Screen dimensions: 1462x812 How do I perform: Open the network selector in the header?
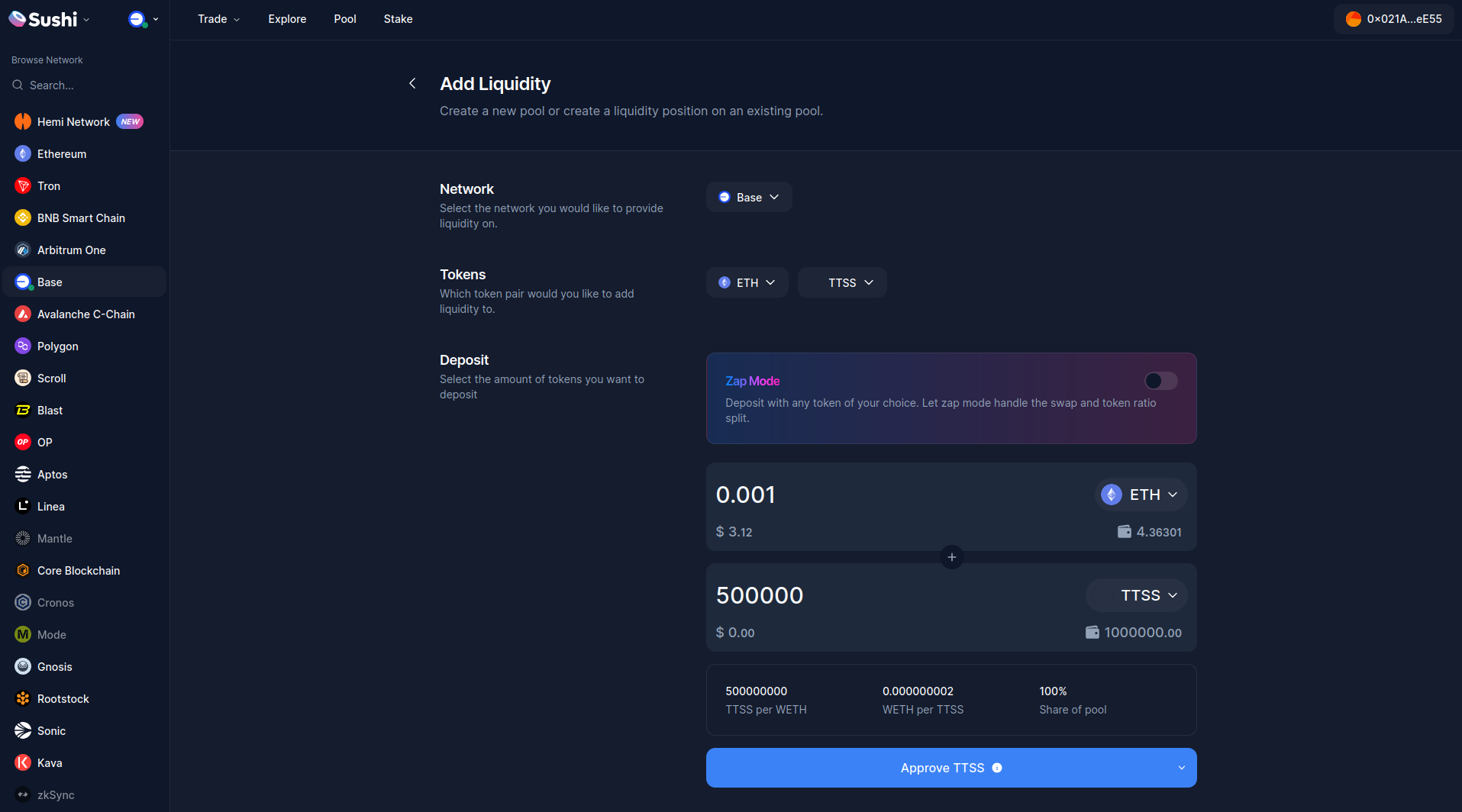click(x=144, y=19)
